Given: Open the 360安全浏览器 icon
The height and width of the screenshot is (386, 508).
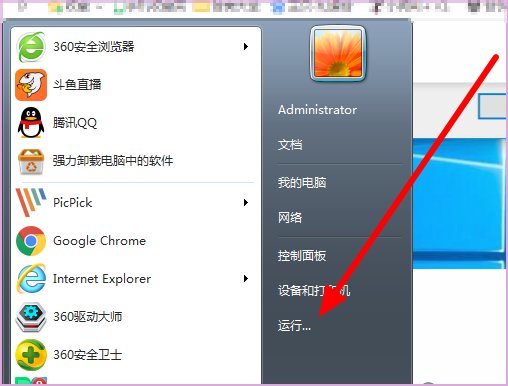Looking at the screenshot, I should pyautogui.click(x=31, y=47).
